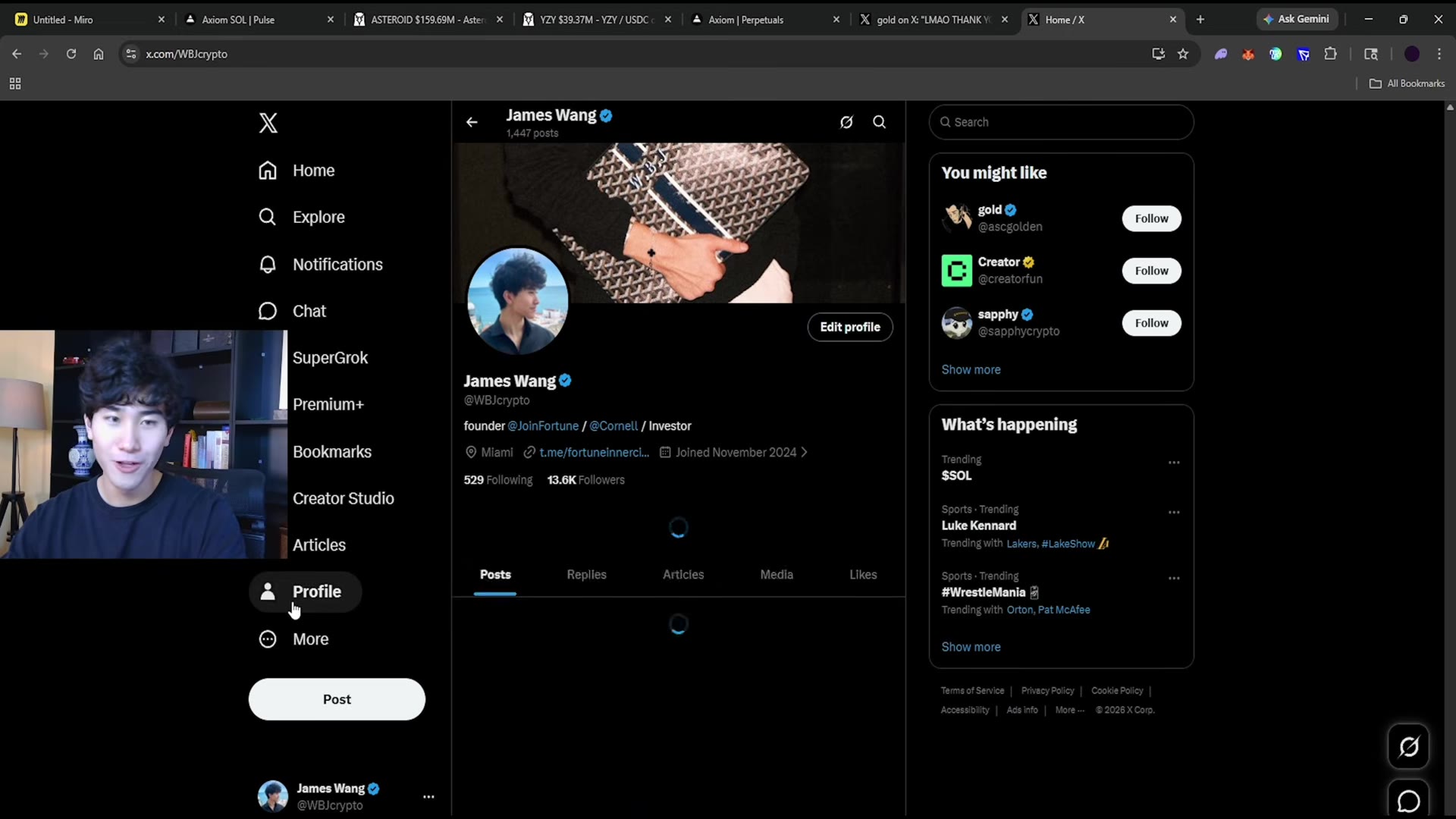Screen dimensions: 1456x819
Task: Open options for #WrestleMania trend
Action: (1174, 579)
